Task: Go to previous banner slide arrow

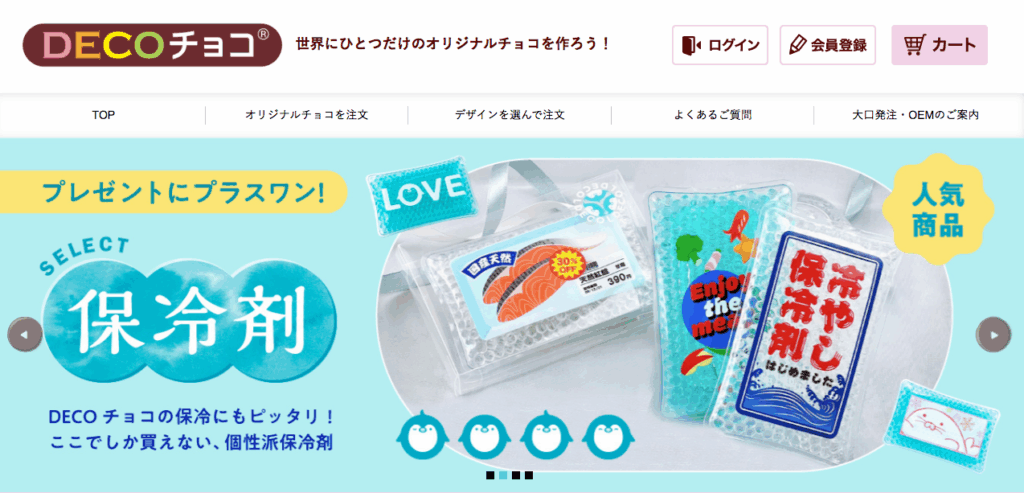Action: point(25,334)
